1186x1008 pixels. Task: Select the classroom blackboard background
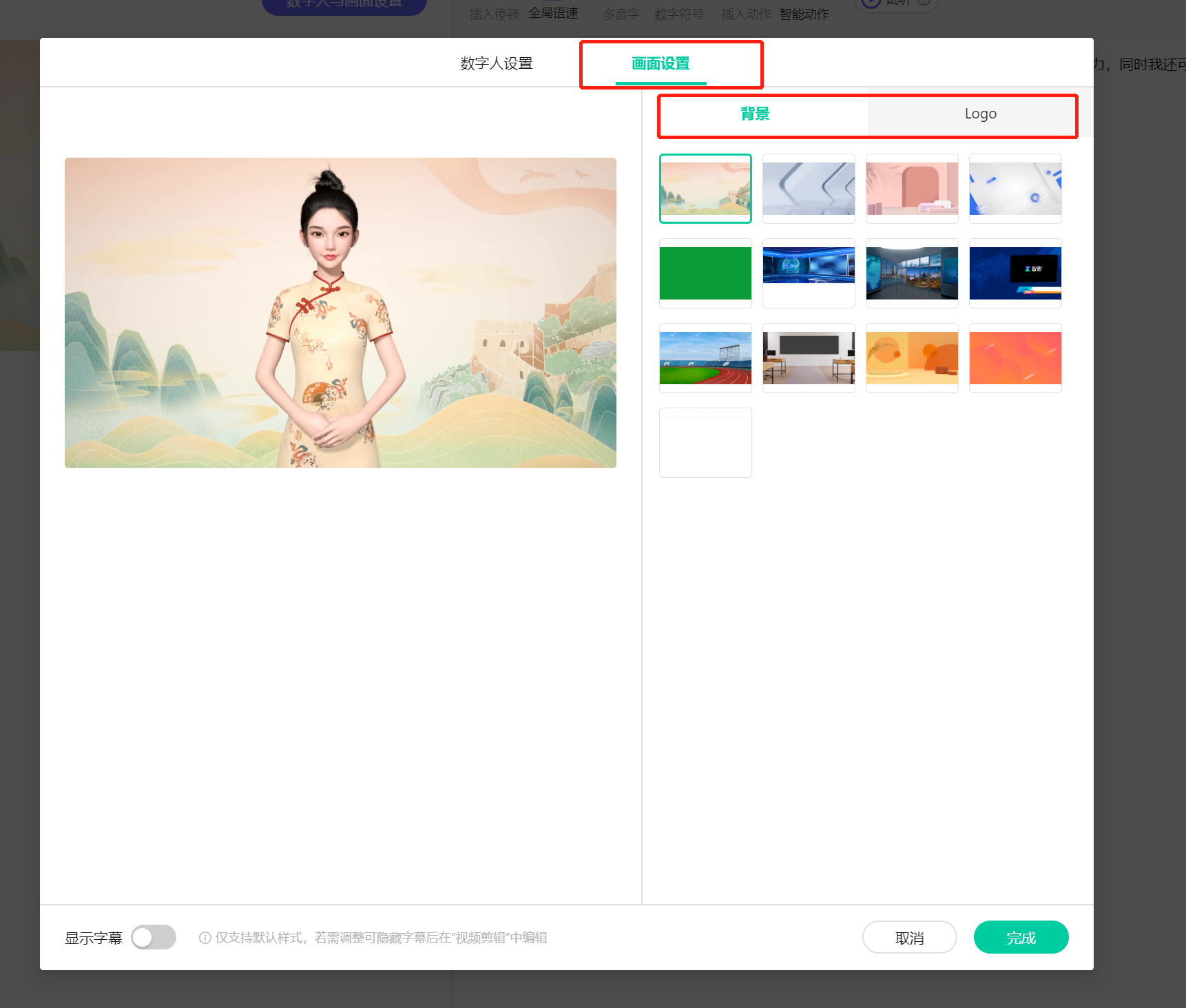click(x=809, y=358)
